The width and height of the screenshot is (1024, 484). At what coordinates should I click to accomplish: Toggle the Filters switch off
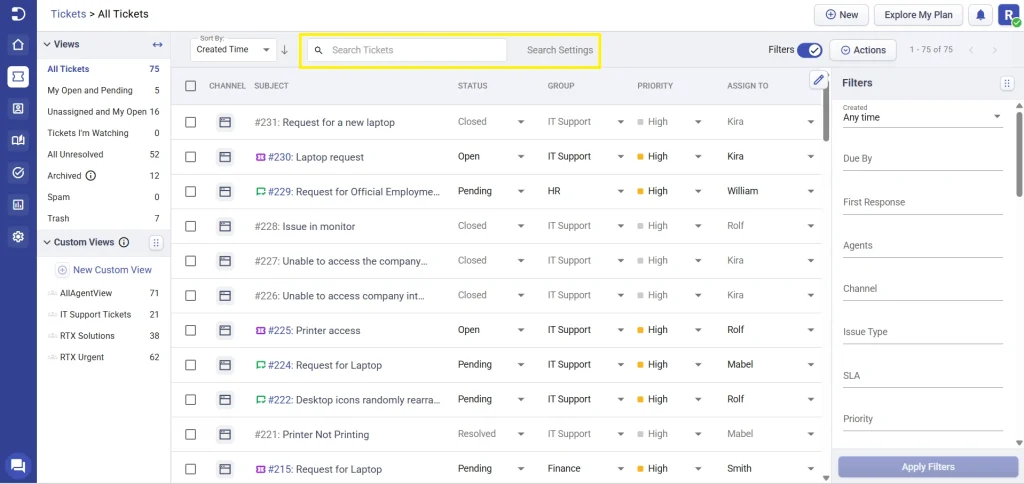tap(810, 50)
